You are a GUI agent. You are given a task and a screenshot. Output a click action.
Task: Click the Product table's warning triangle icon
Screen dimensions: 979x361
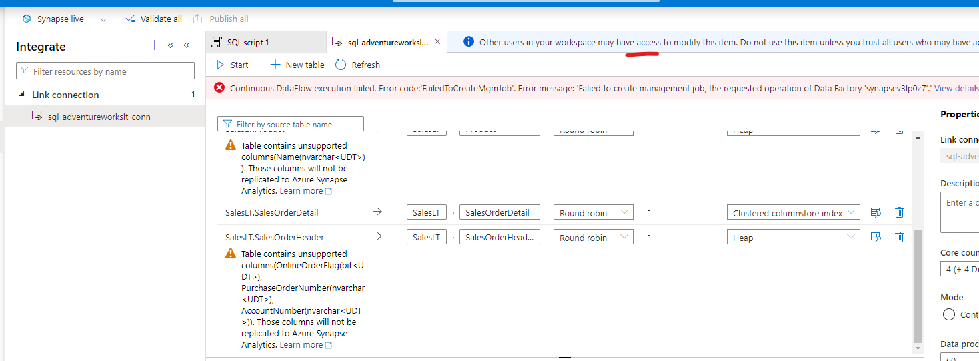(x=231, y=146)
